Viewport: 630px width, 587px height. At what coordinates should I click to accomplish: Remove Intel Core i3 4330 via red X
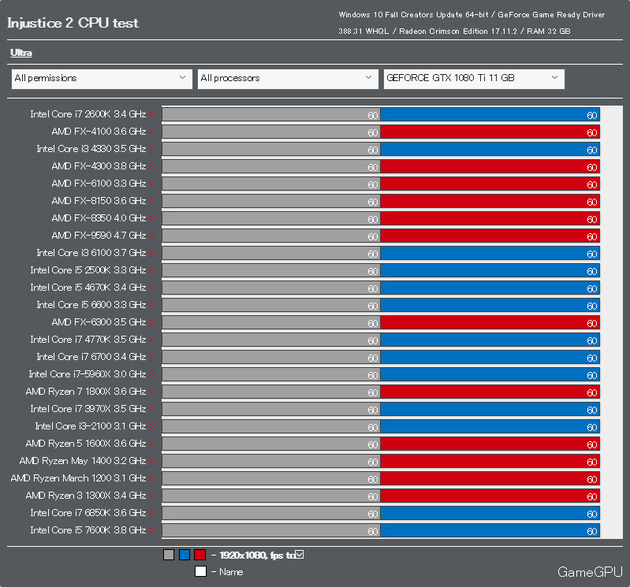pyautogui.click(x=152, y=149)
